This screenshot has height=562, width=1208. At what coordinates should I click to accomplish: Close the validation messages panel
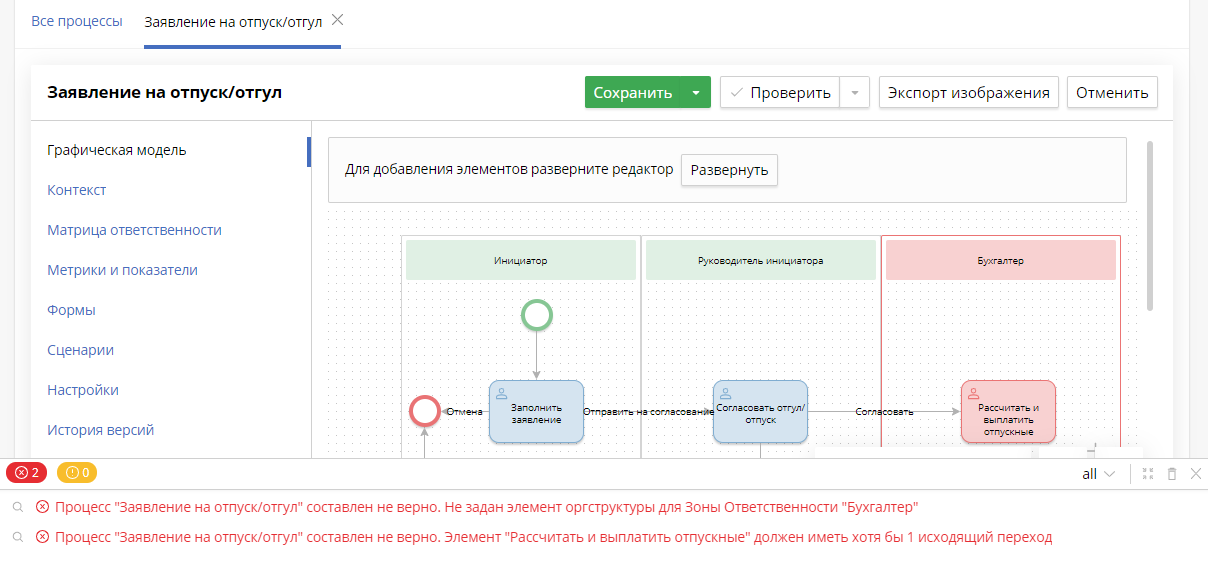[1196, 474]
